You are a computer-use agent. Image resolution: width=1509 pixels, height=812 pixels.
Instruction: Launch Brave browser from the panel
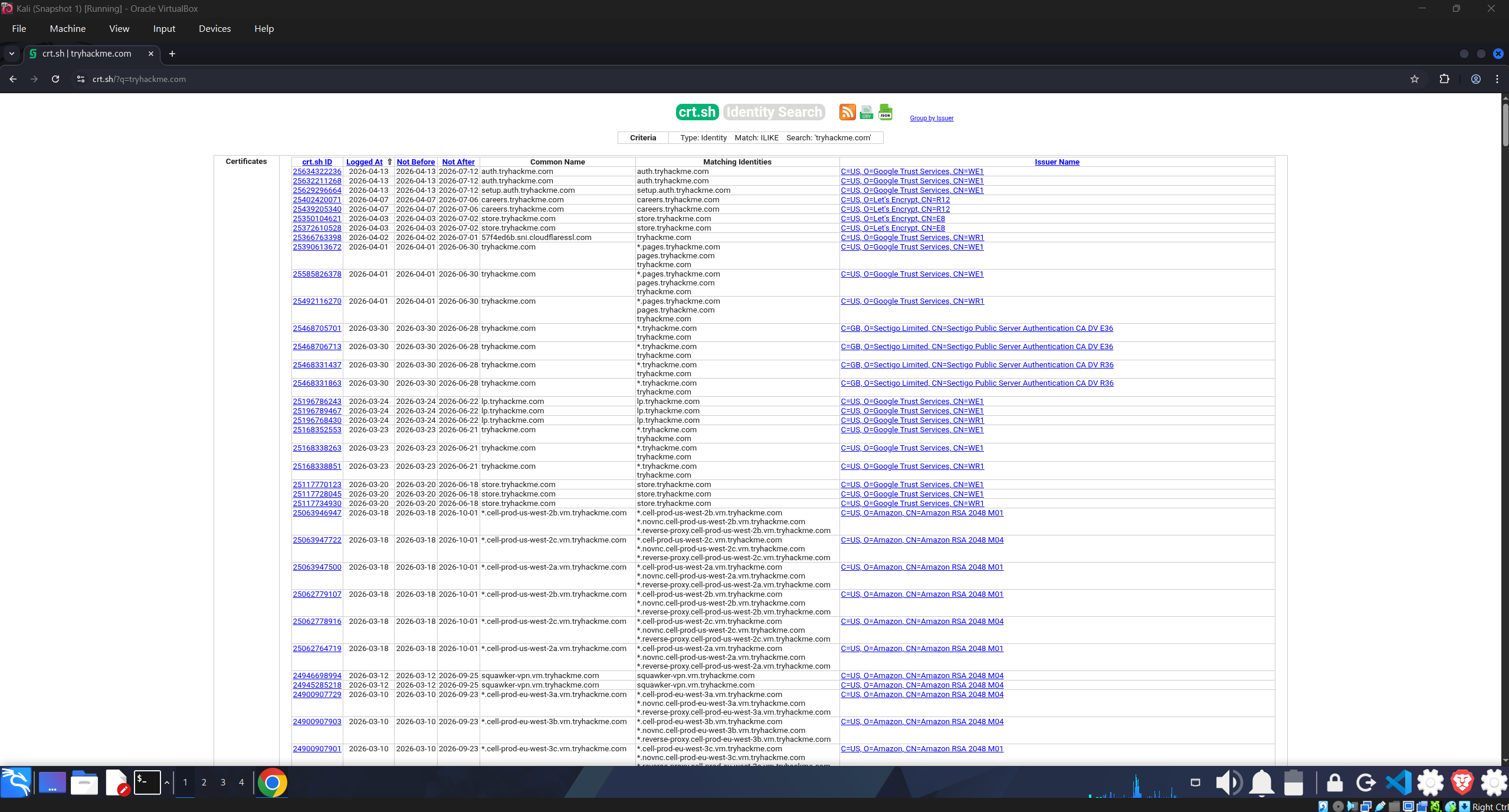point(1462,783)
